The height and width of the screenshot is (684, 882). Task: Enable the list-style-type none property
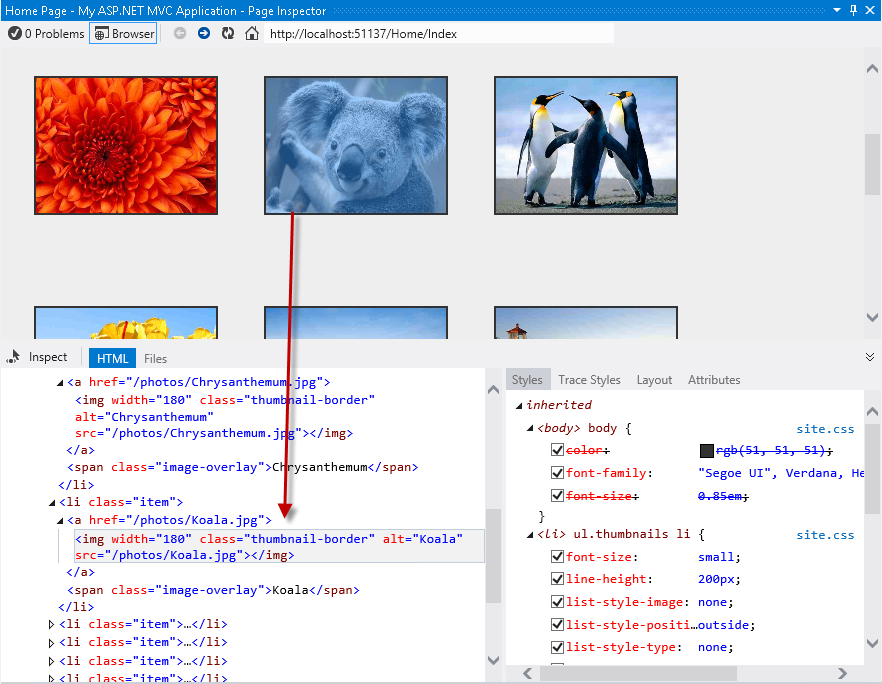click(558, 647)
